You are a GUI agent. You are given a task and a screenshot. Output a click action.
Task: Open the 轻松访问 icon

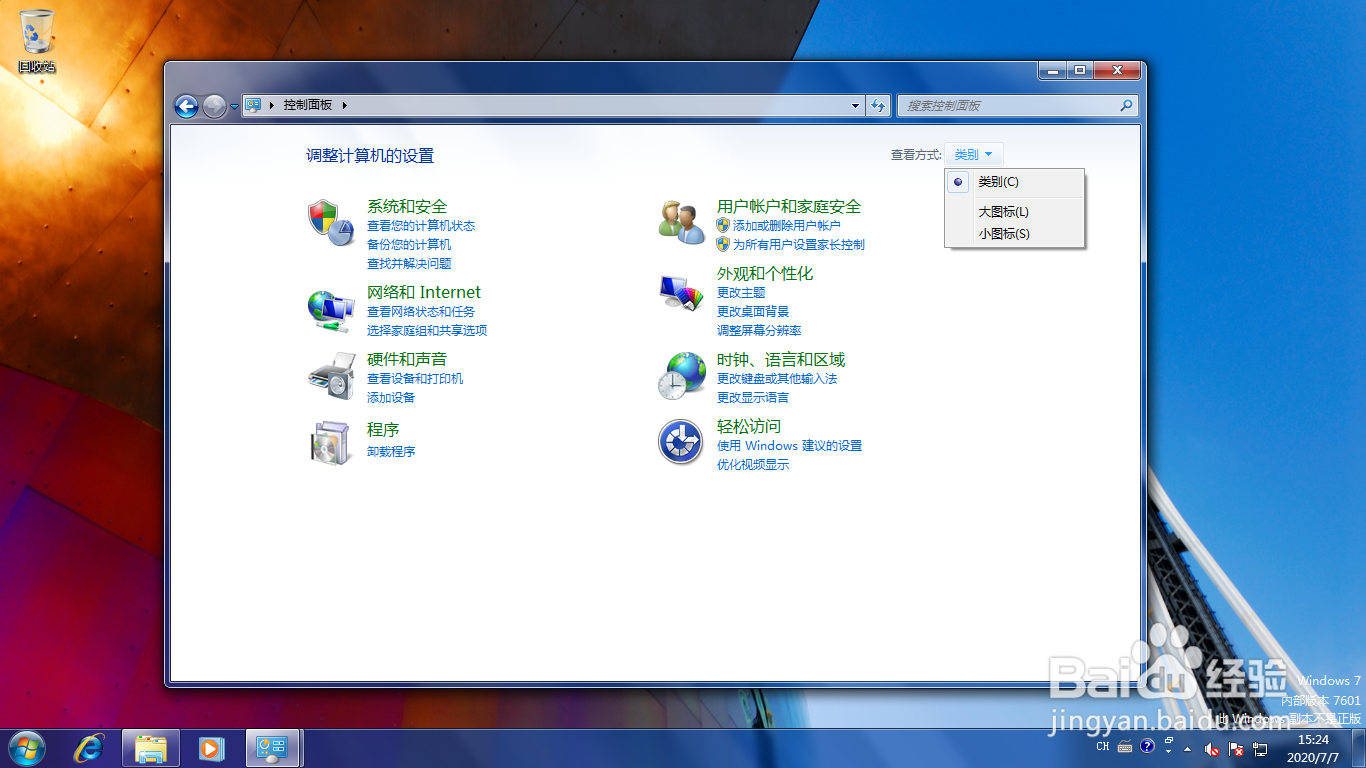pos(681,442)
